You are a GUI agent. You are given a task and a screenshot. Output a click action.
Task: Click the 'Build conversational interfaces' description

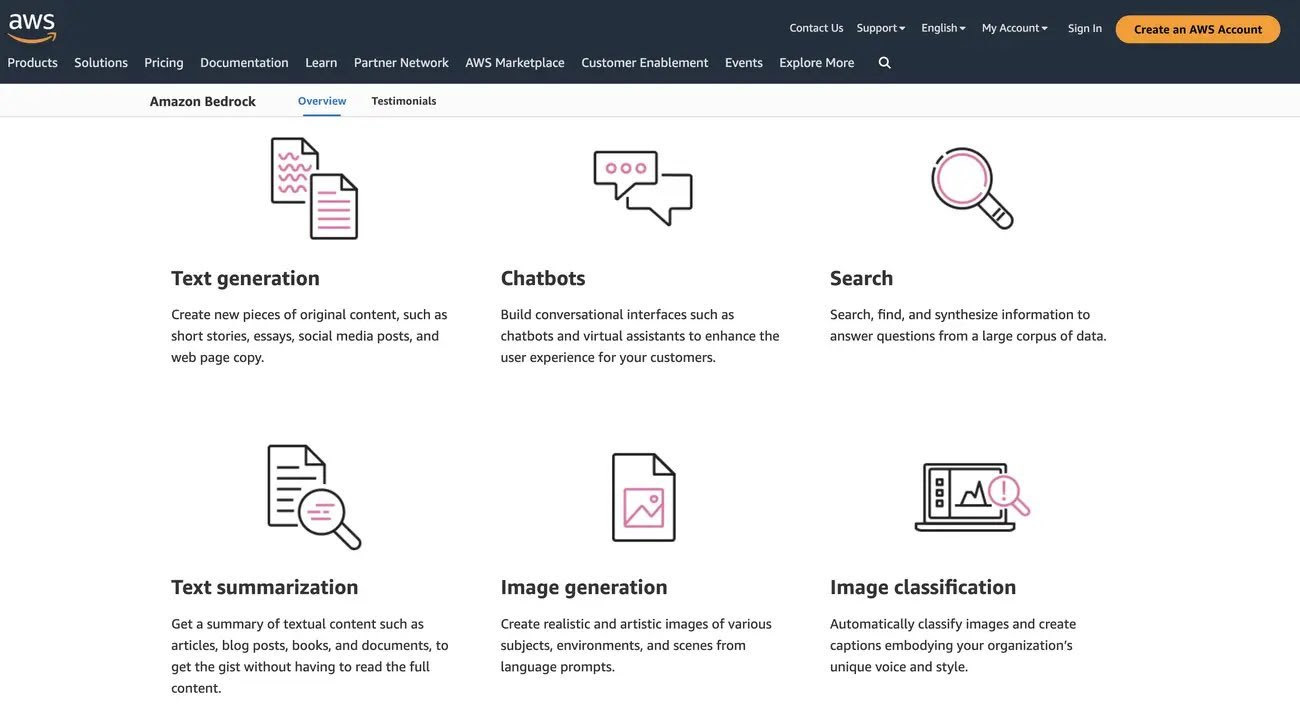coord(640,335)
